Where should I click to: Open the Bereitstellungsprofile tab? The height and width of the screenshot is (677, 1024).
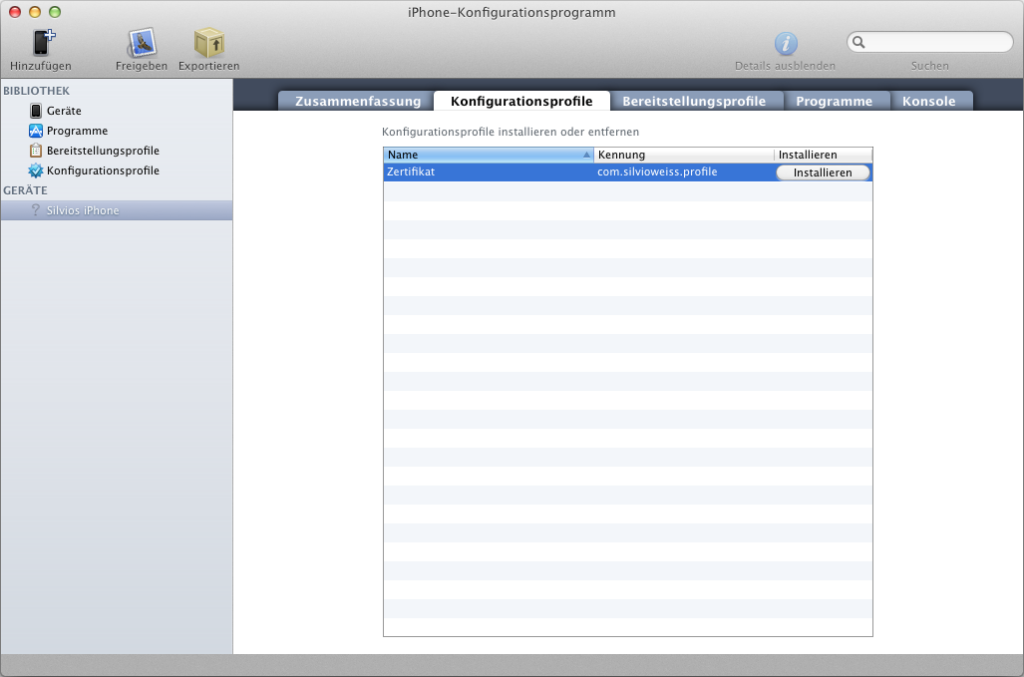click(694, 101)
